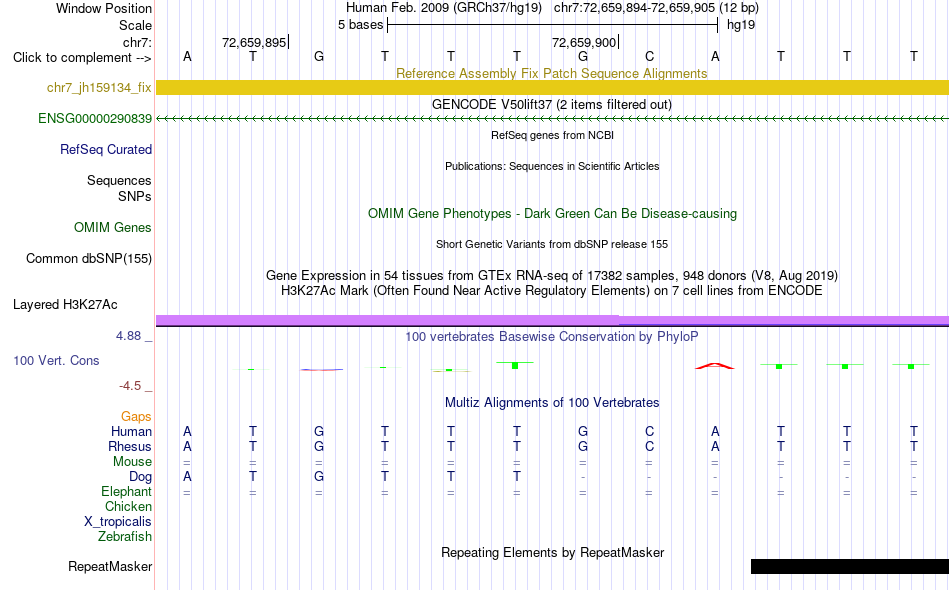Click 'Multiz Alignments of 100 Vertebrates' title
Screen dimensions: 950x590
click(x=552, y=402)
